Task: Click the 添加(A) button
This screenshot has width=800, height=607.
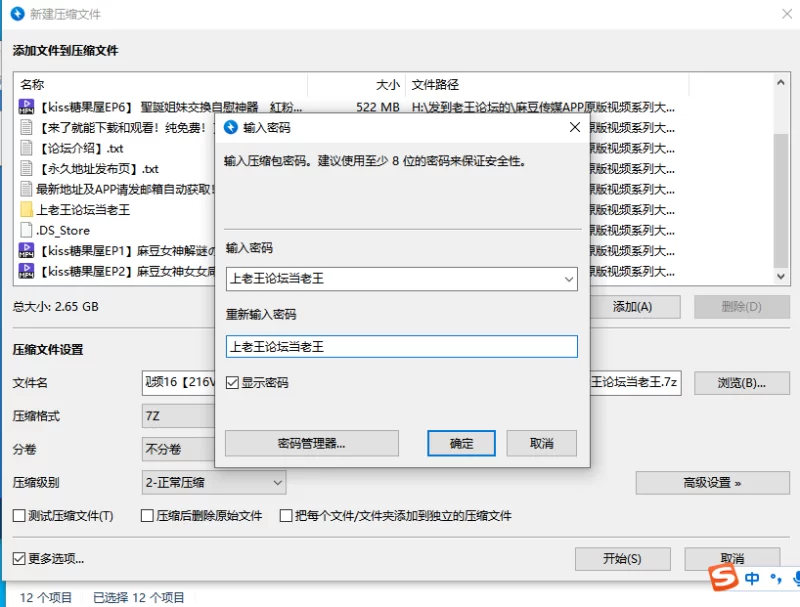Action: pyautogui.click(x=634, y=307)
